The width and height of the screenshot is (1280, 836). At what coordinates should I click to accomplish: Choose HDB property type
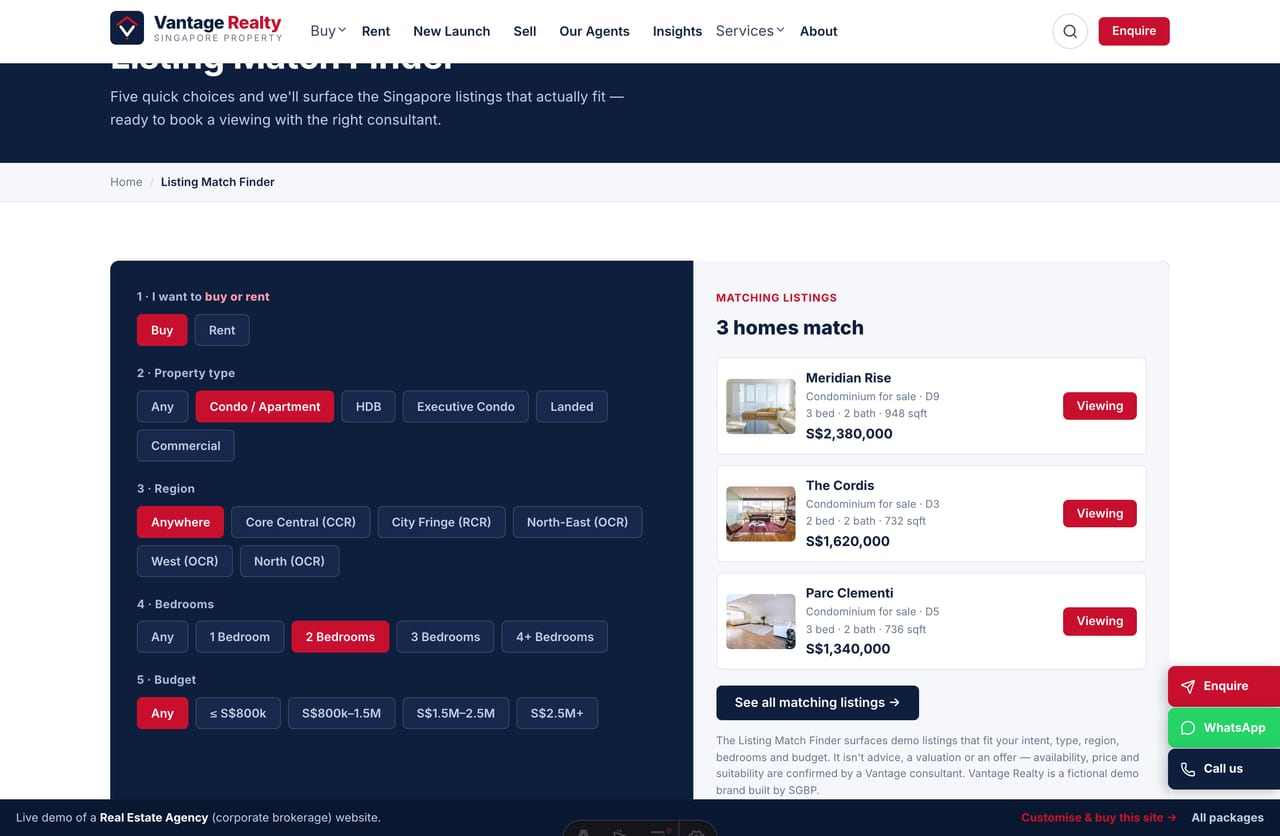pyautogui.click(x=368, y=407)
